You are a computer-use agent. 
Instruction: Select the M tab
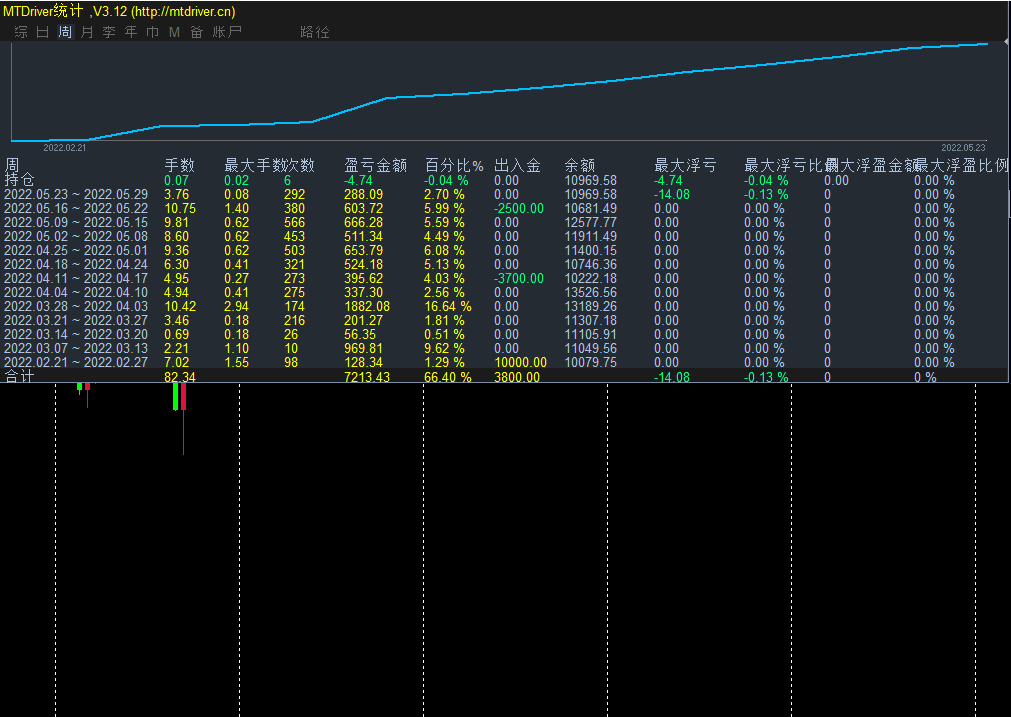coord(174,32)
